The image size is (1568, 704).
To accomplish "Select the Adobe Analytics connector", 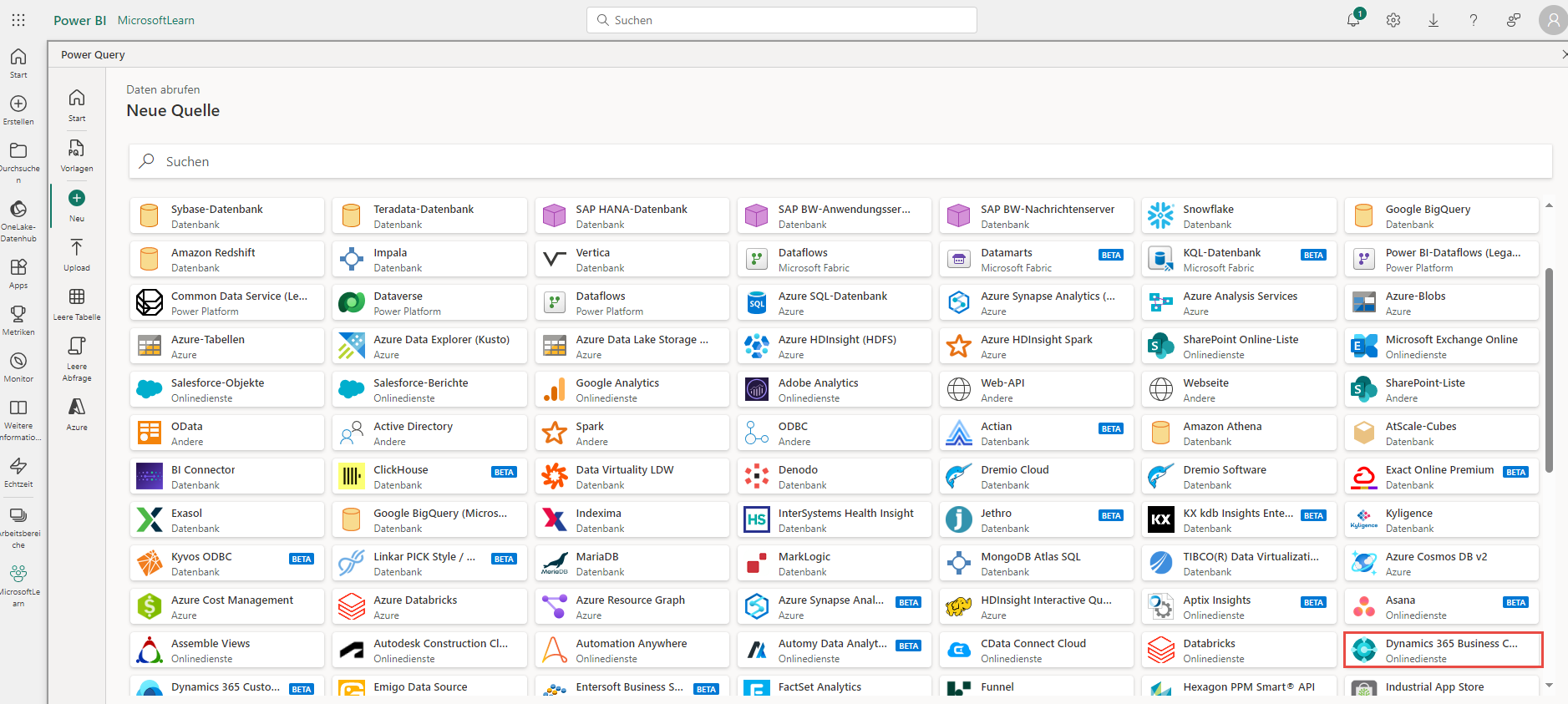I will pos(834,389).
